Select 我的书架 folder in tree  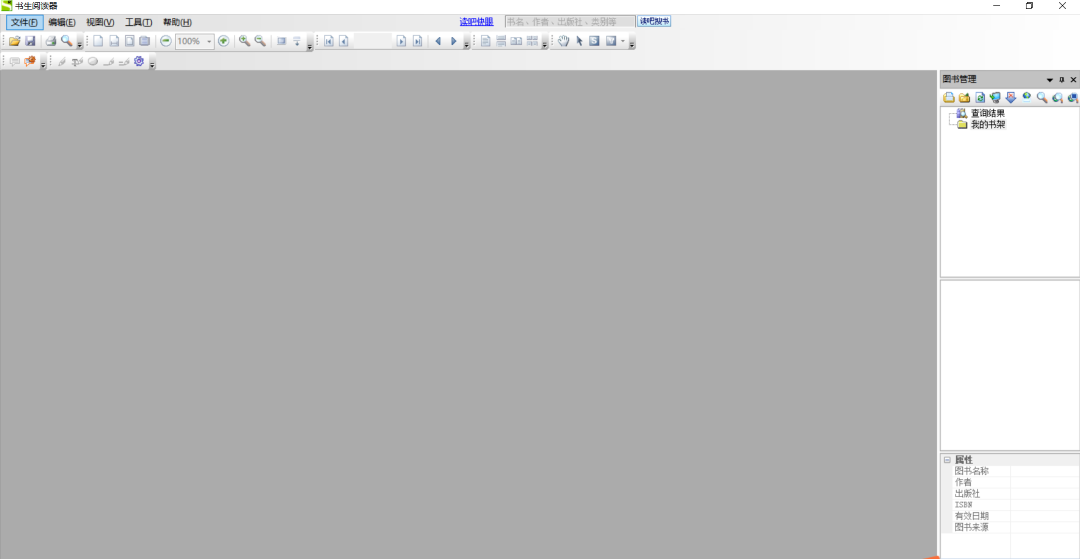coord(988,125)
